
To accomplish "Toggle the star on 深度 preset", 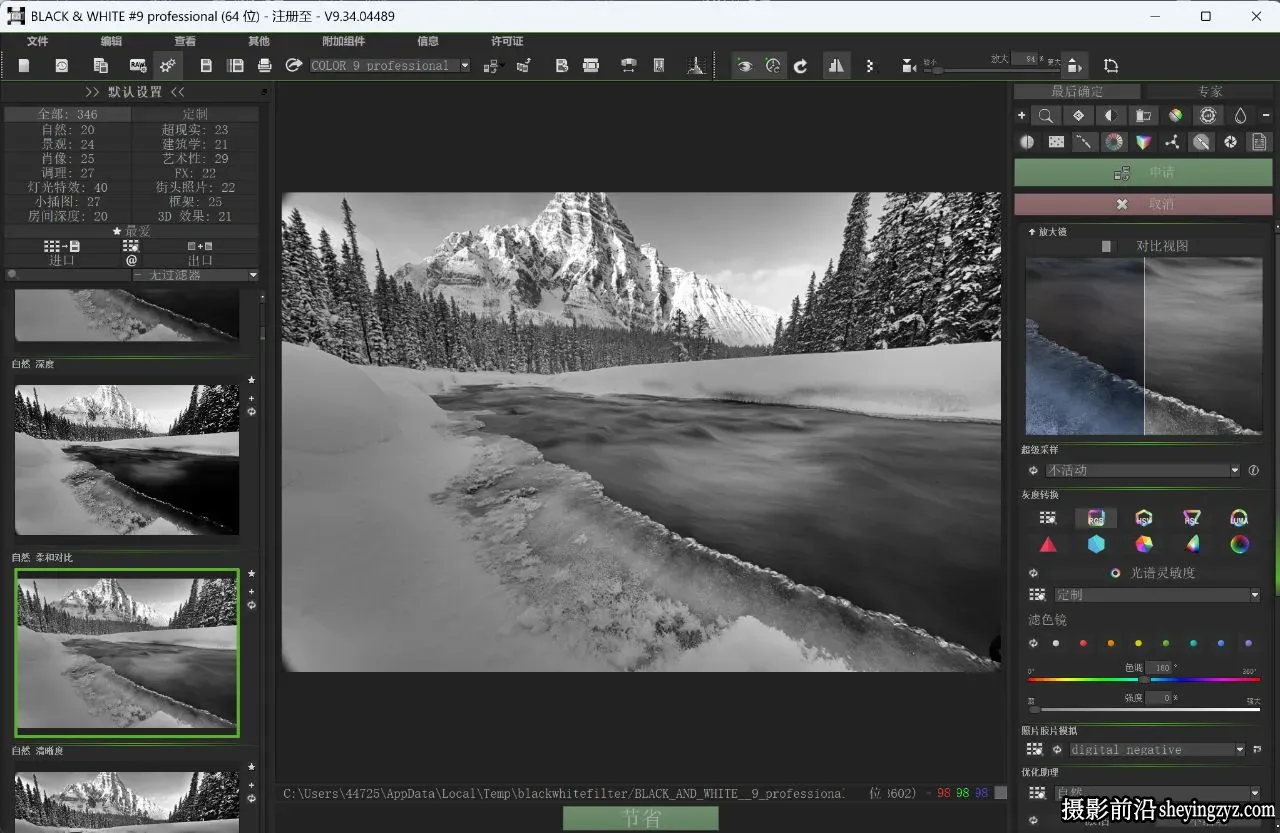I will pos(251,380).
